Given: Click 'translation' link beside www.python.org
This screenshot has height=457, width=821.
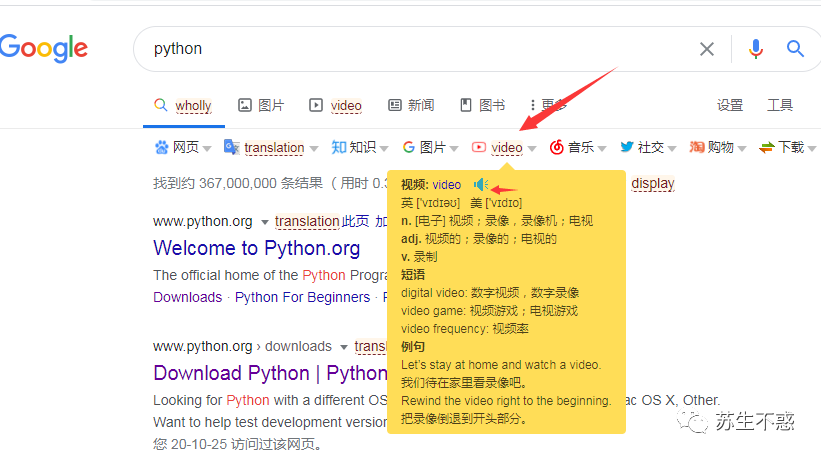Looking at the screenshot, I should pyautogui.click(x=307, y=221).
